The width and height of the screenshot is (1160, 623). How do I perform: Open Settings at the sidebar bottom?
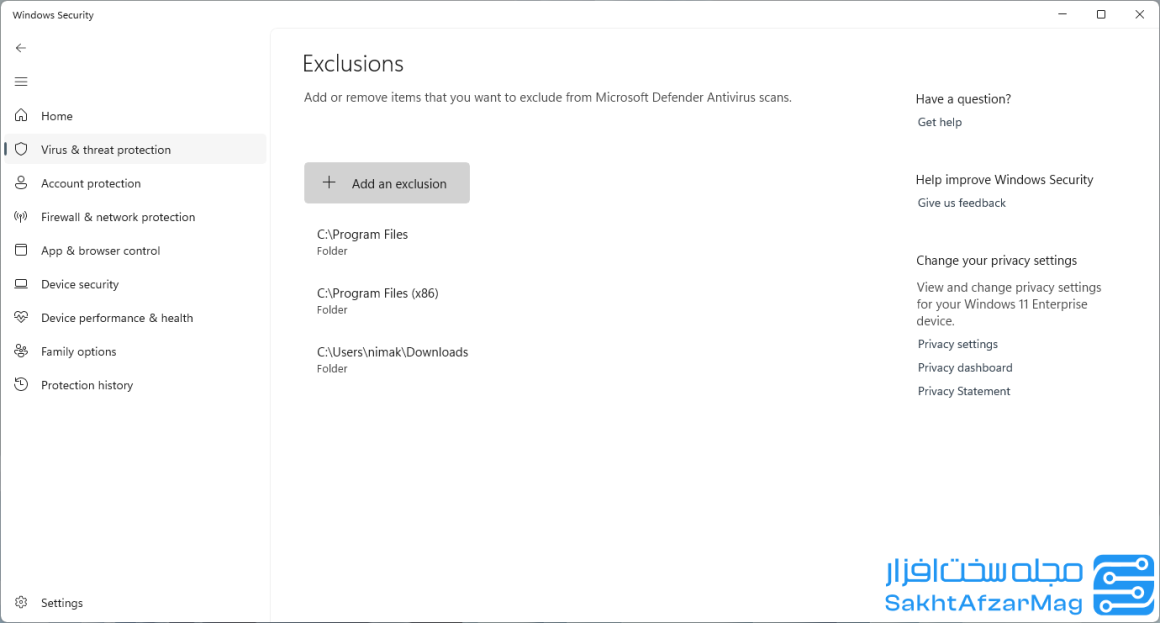coord(135,603)
